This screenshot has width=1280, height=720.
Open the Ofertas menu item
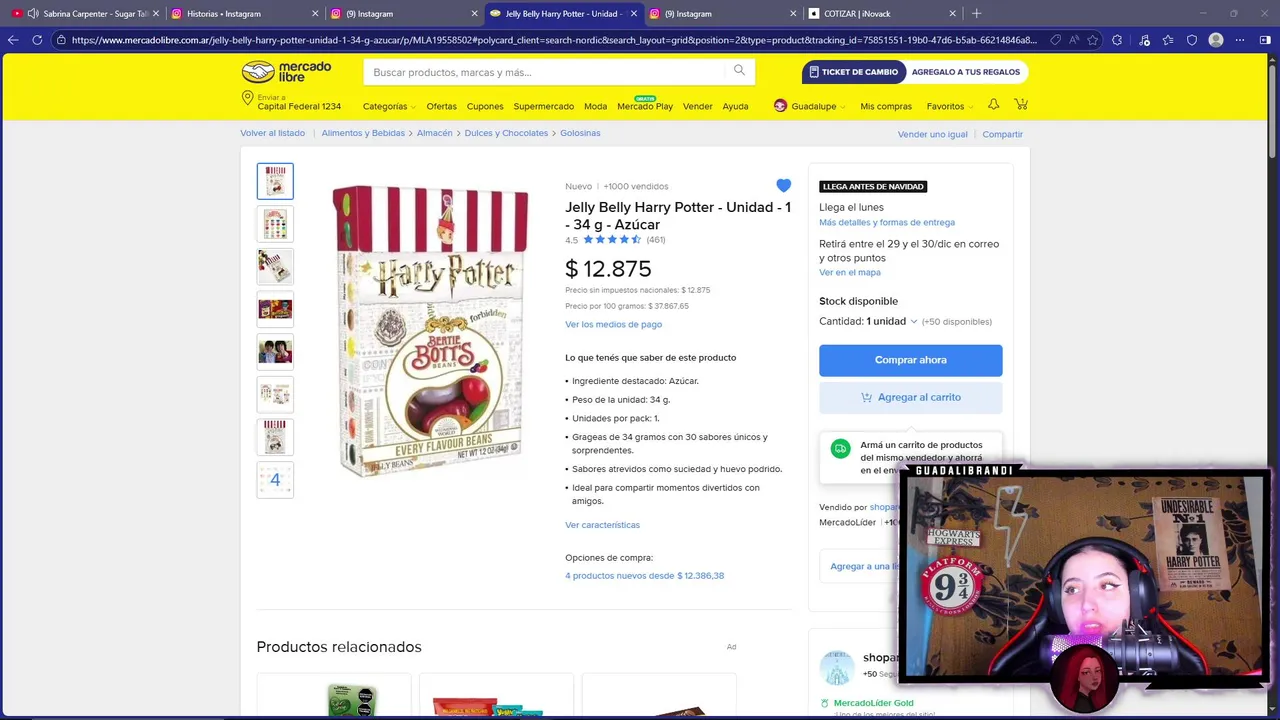coord(441,106)
